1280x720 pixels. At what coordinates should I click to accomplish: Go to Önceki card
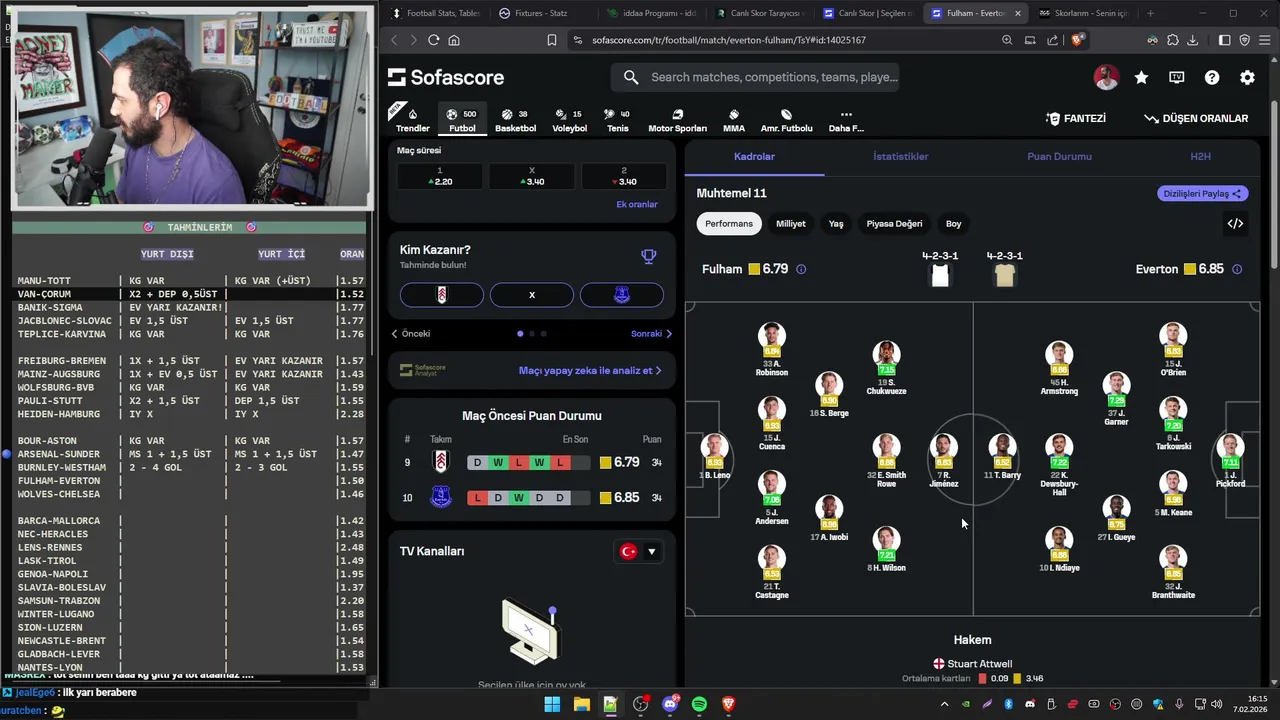point(410,334)
